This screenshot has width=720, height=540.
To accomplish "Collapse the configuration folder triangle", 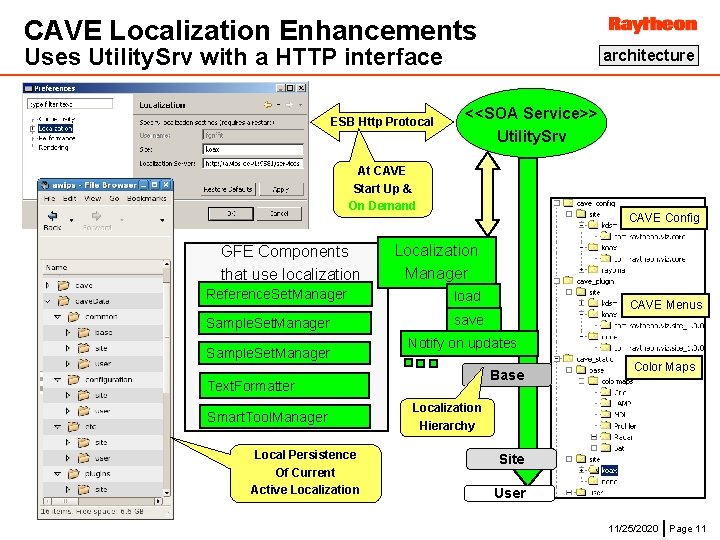I will click(57, 380).
